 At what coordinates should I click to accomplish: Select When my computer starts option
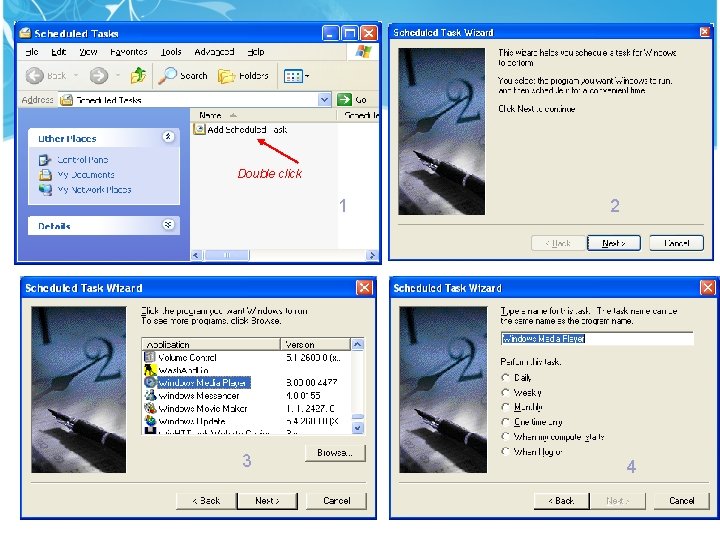[506, 437]
